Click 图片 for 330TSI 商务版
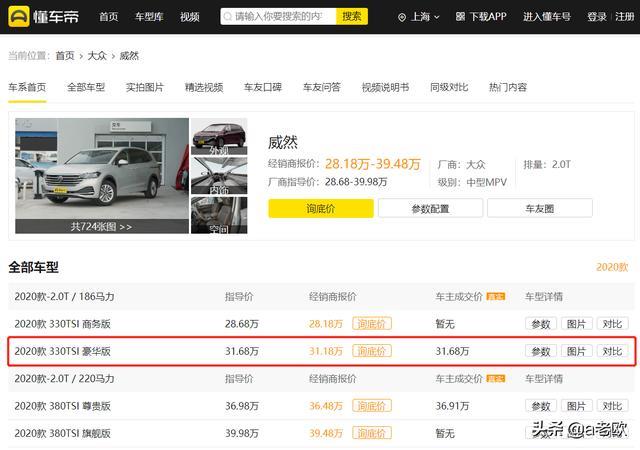The image size is (640, 450). [x=576, y=324]
